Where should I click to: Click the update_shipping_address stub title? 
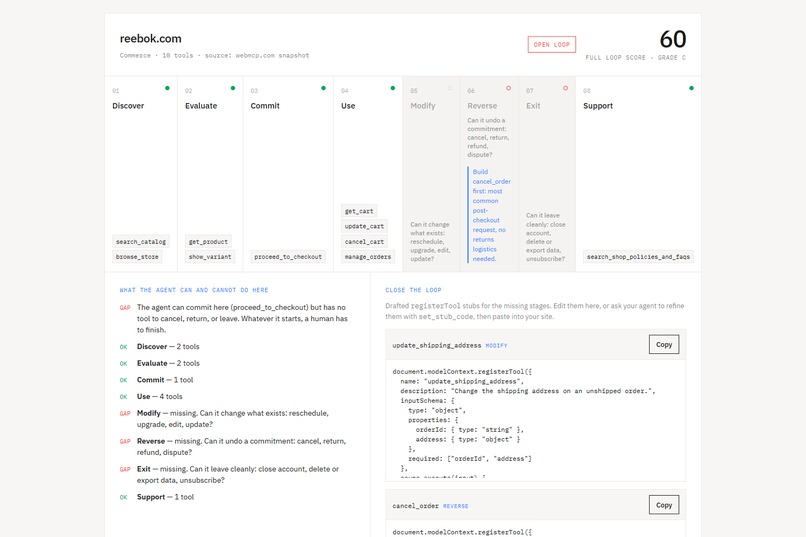click(x=436, y=345)
